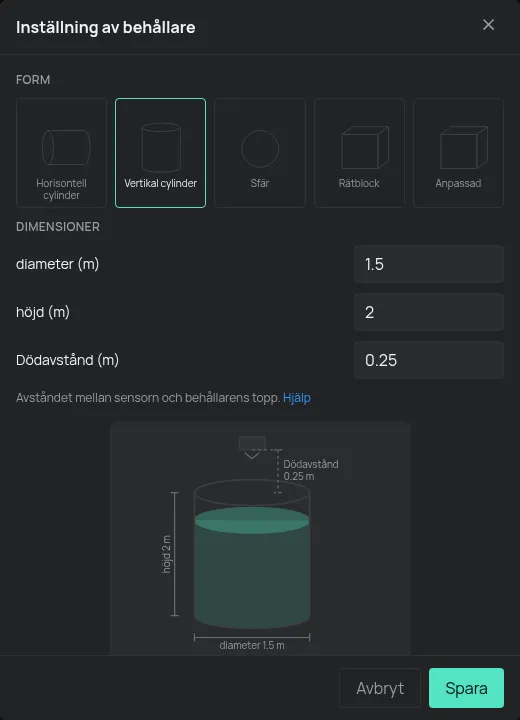Select the Horisontell cylinder shape
The image size is (520, 720).
62,153
